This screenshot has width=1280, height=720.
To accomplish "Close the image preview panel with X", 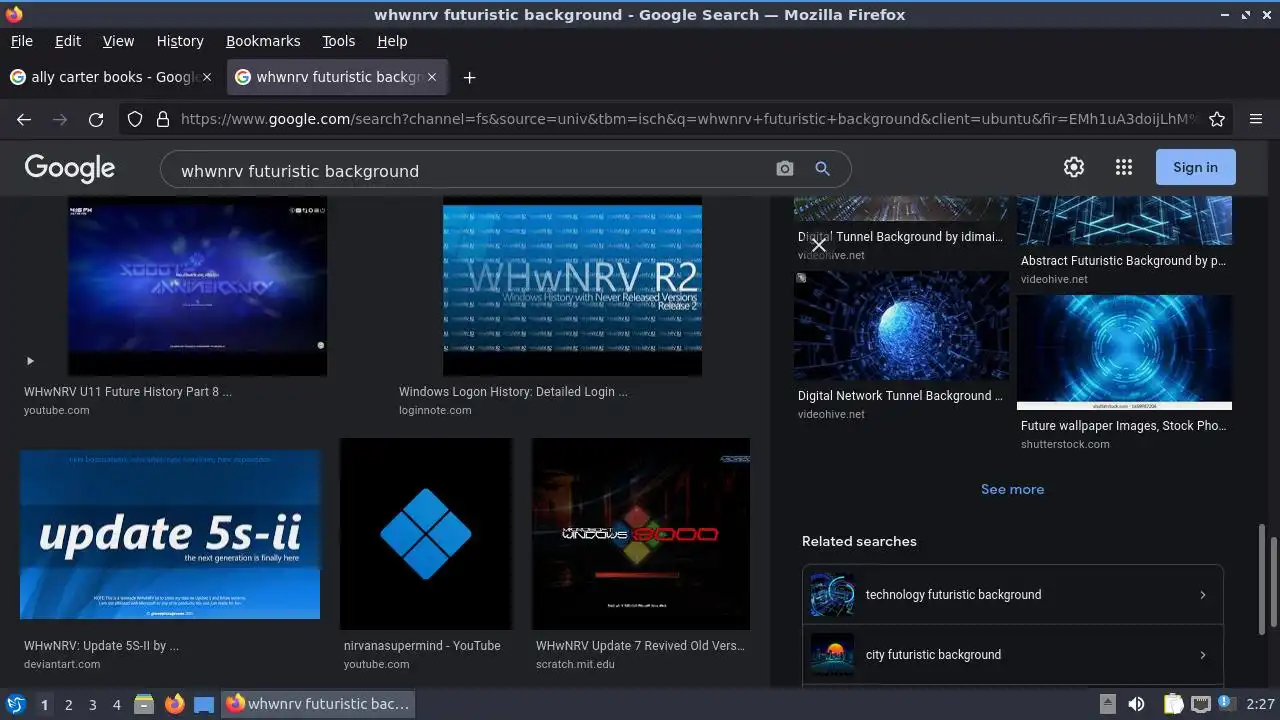I will tap(819, 244).
